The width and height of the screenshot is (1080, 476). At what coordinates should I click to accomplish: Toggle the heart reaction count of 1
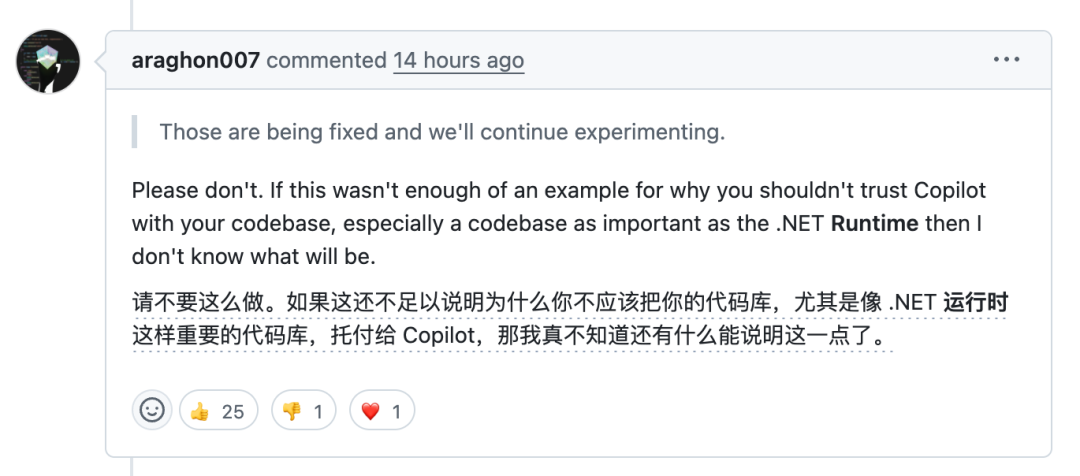pyautogui.click(x=396, y=411)
